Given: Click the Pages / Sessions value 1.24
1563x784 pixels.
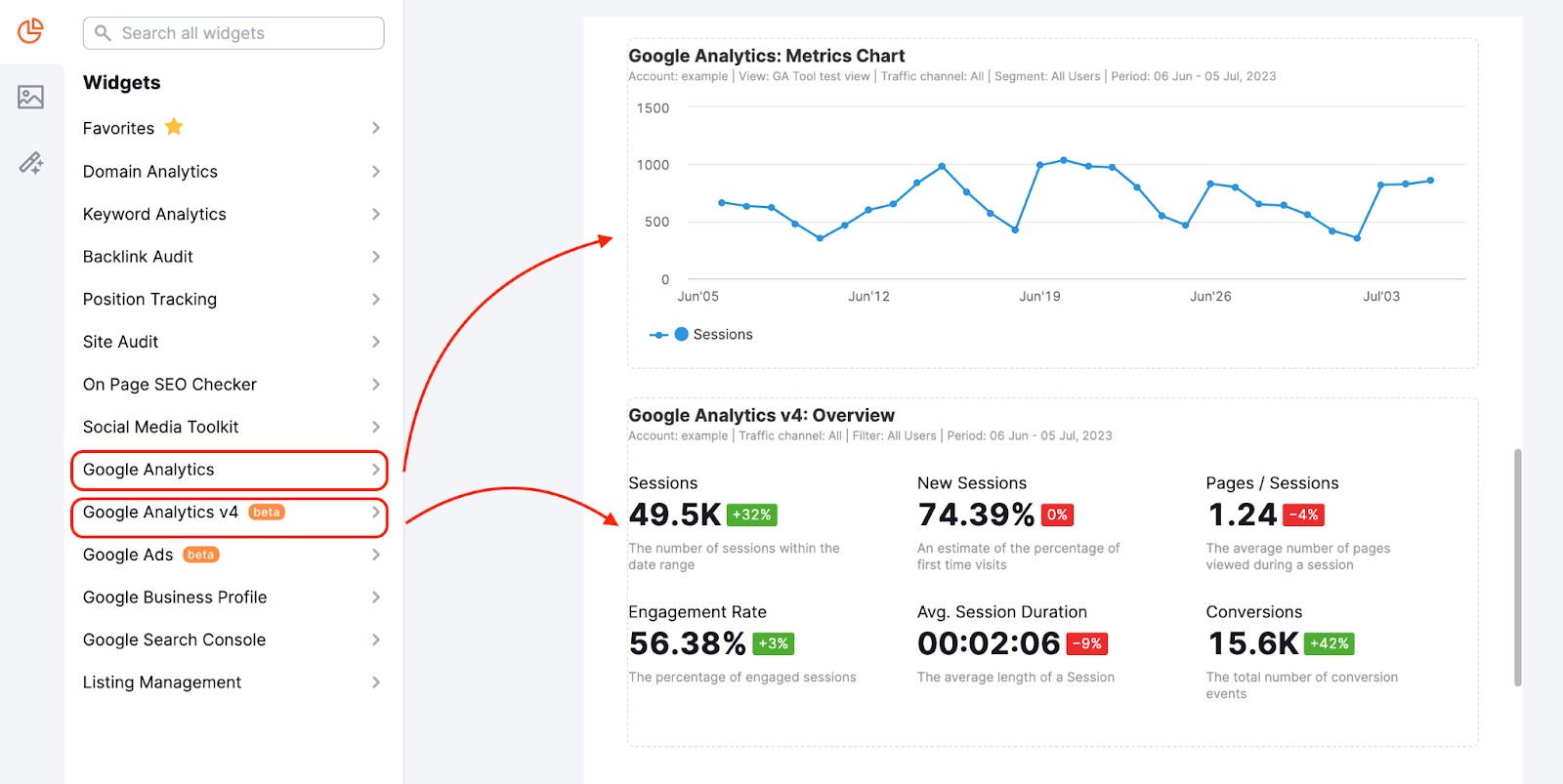Looking at the screenshot, I should (x=1243, y=515).
